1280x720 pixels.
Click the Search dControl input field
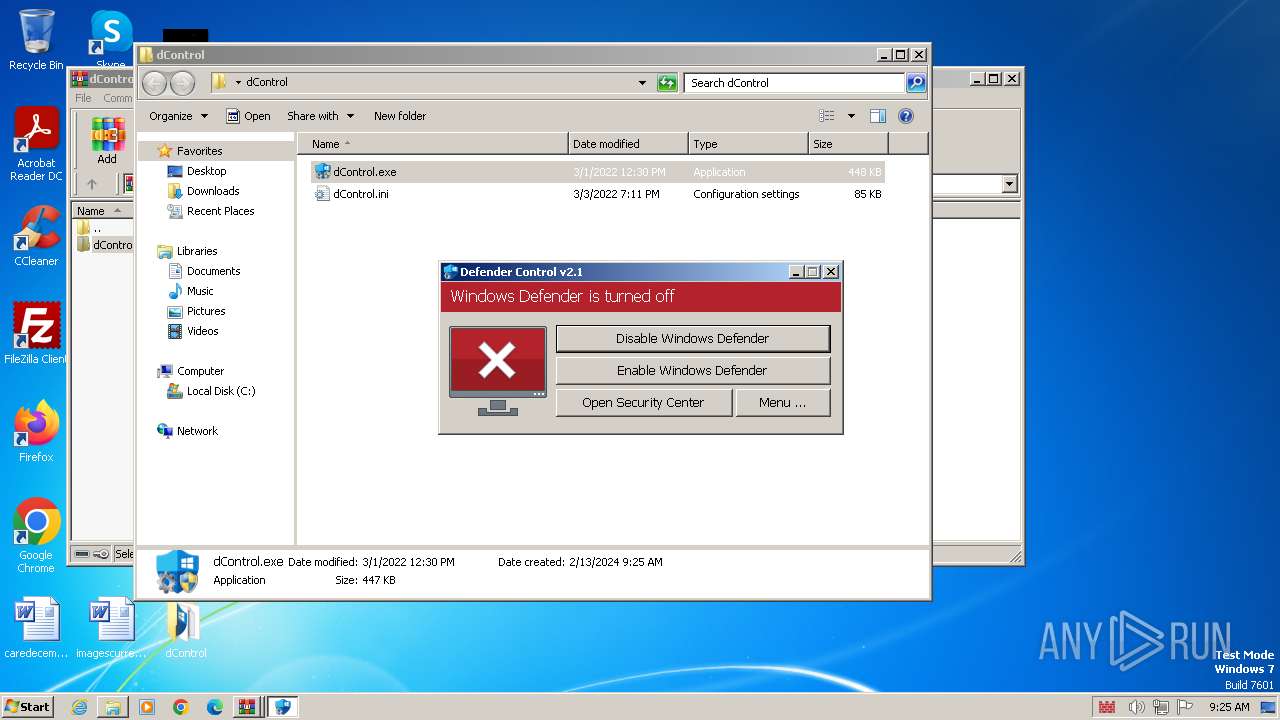(795, 83)
